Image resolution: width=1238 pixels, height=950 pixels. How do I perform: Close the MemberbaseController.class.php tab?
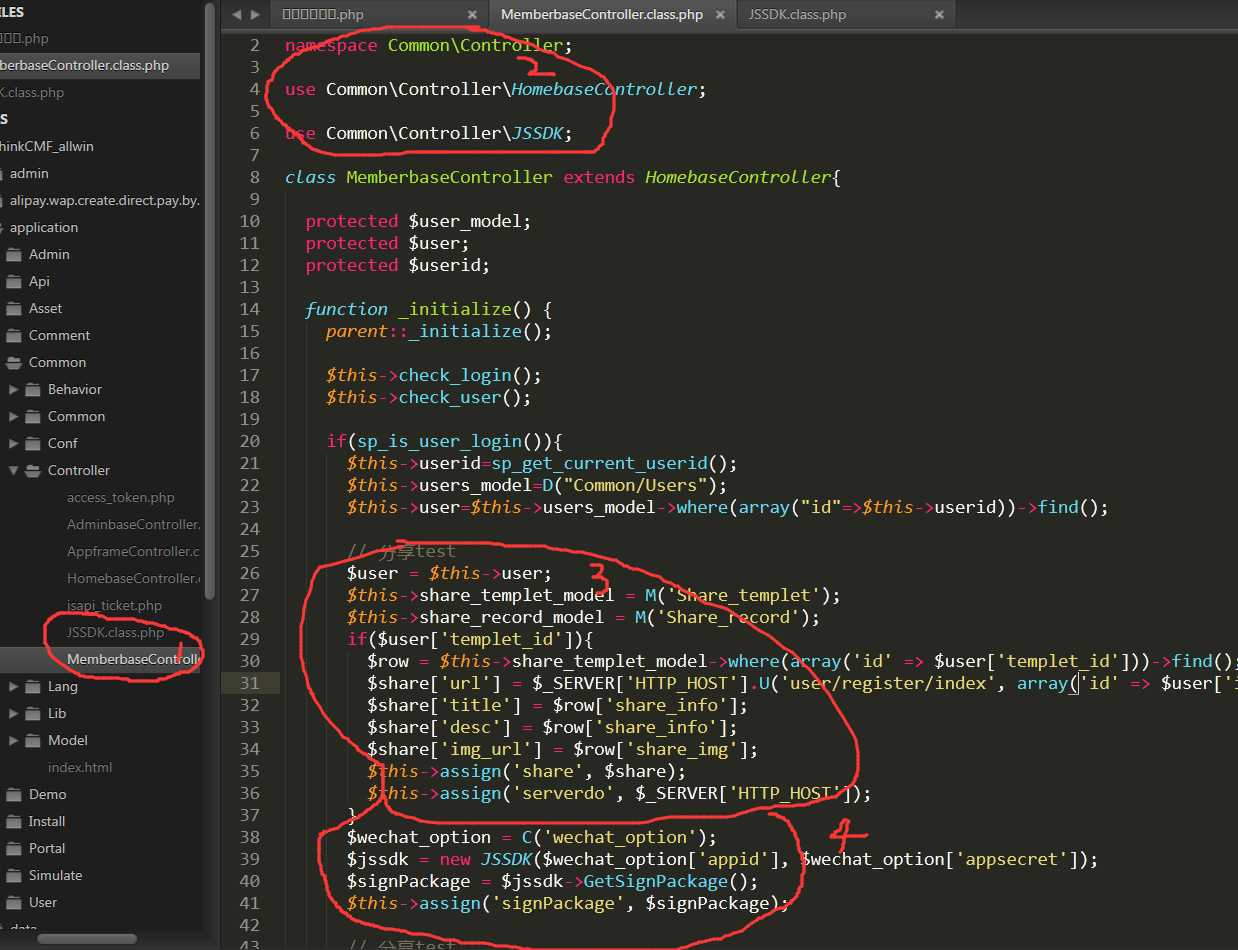tap(722, 15)
